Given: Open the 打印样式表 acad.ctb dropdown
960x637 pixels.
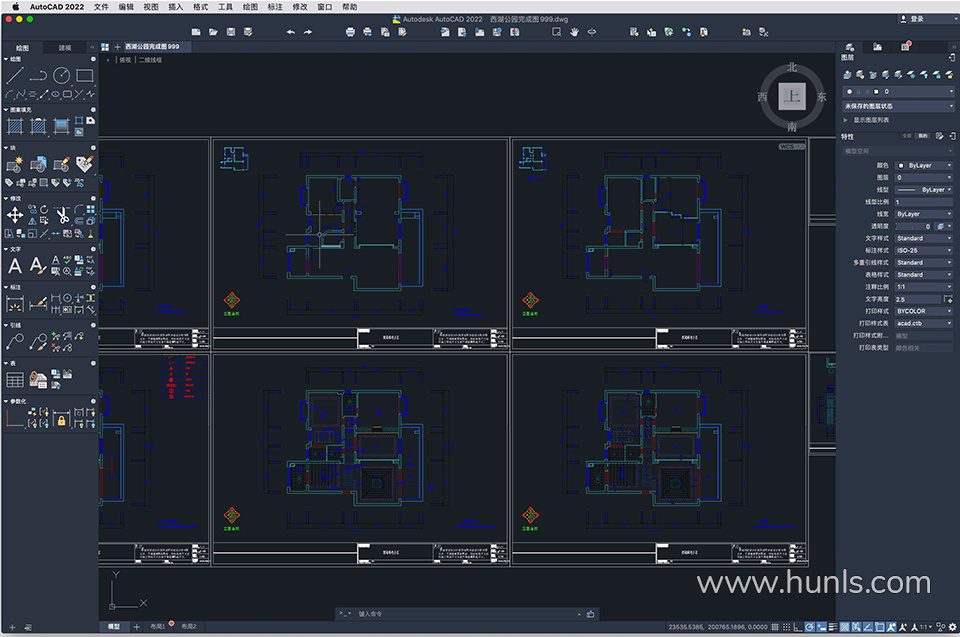Looking at the screenshot, I should point(924,323).
